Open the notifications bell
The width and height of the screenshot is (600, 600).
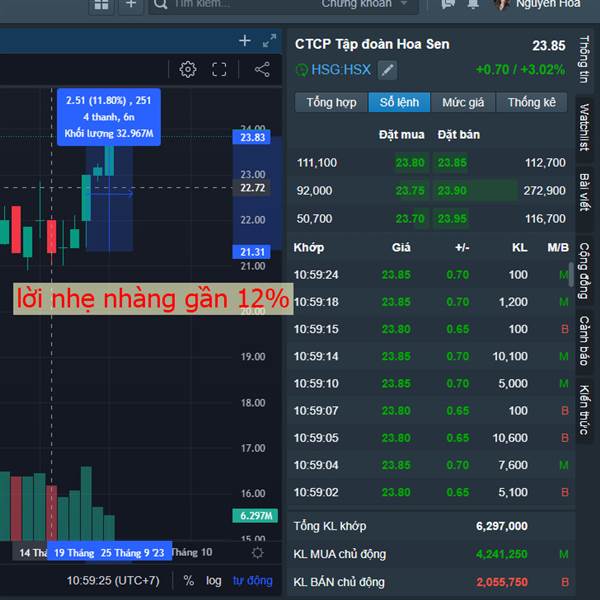pos(473,4)
